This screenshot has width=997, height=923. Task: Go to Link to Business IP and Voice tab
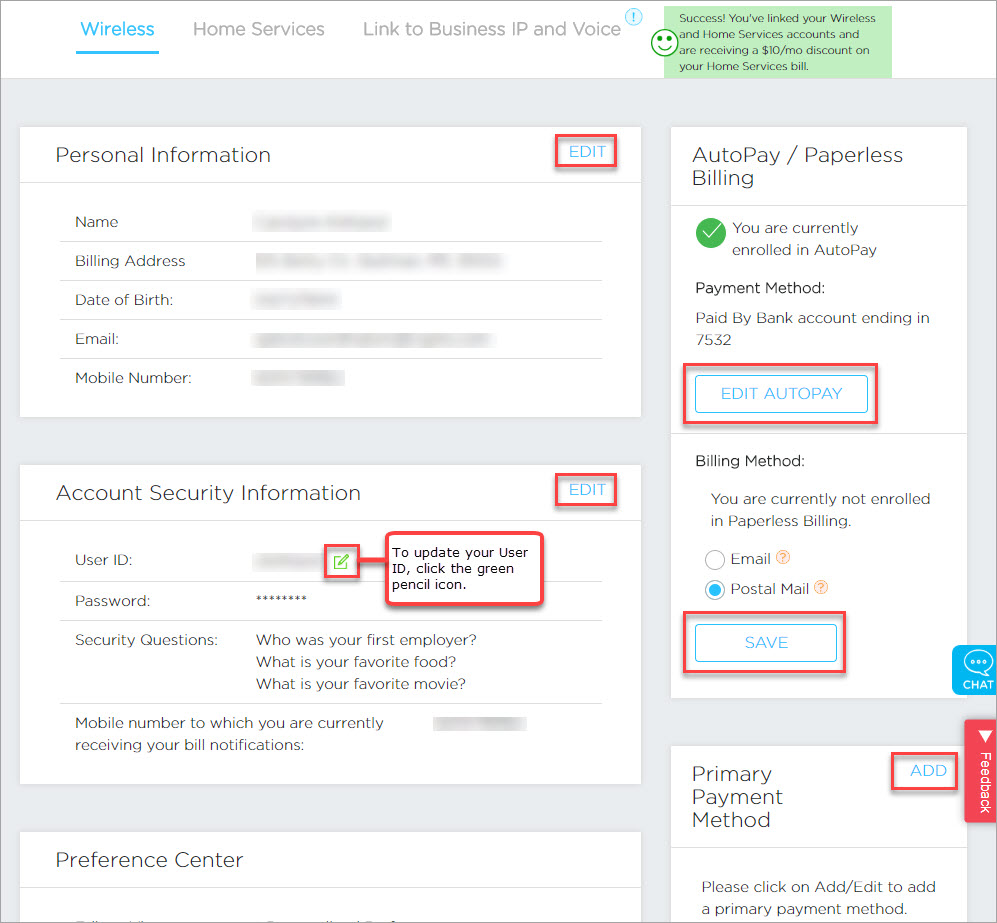tap(491, 29)
